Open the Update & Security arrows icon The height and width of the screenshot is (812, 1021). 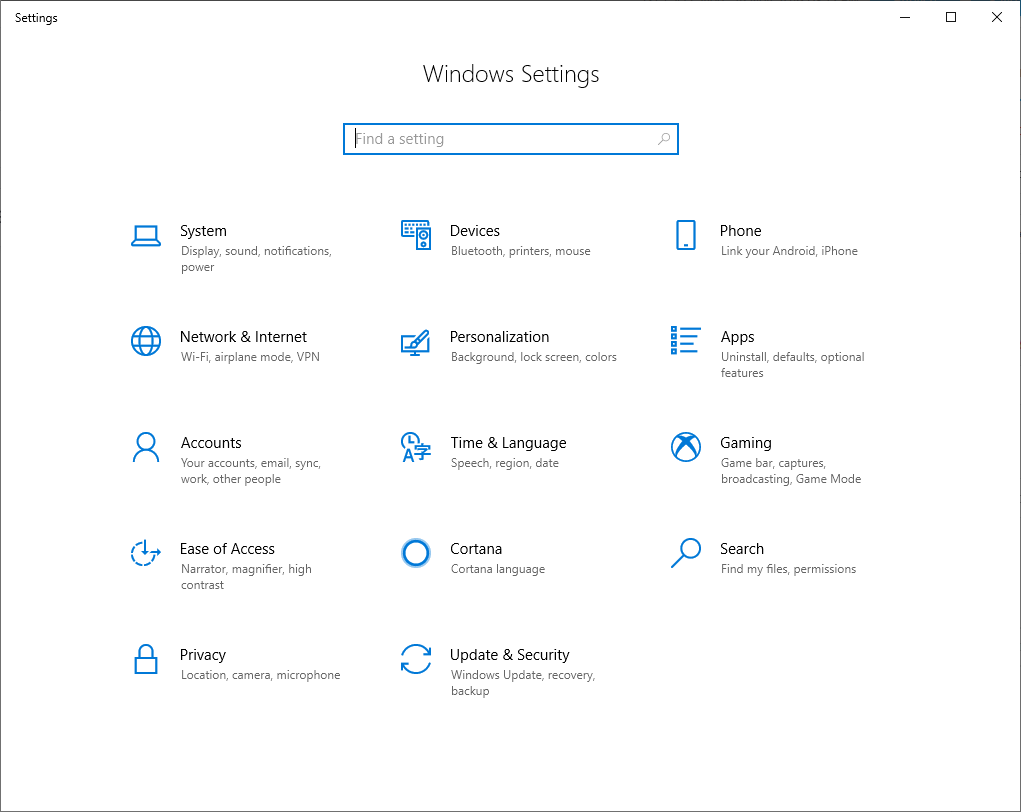point(415,659)
